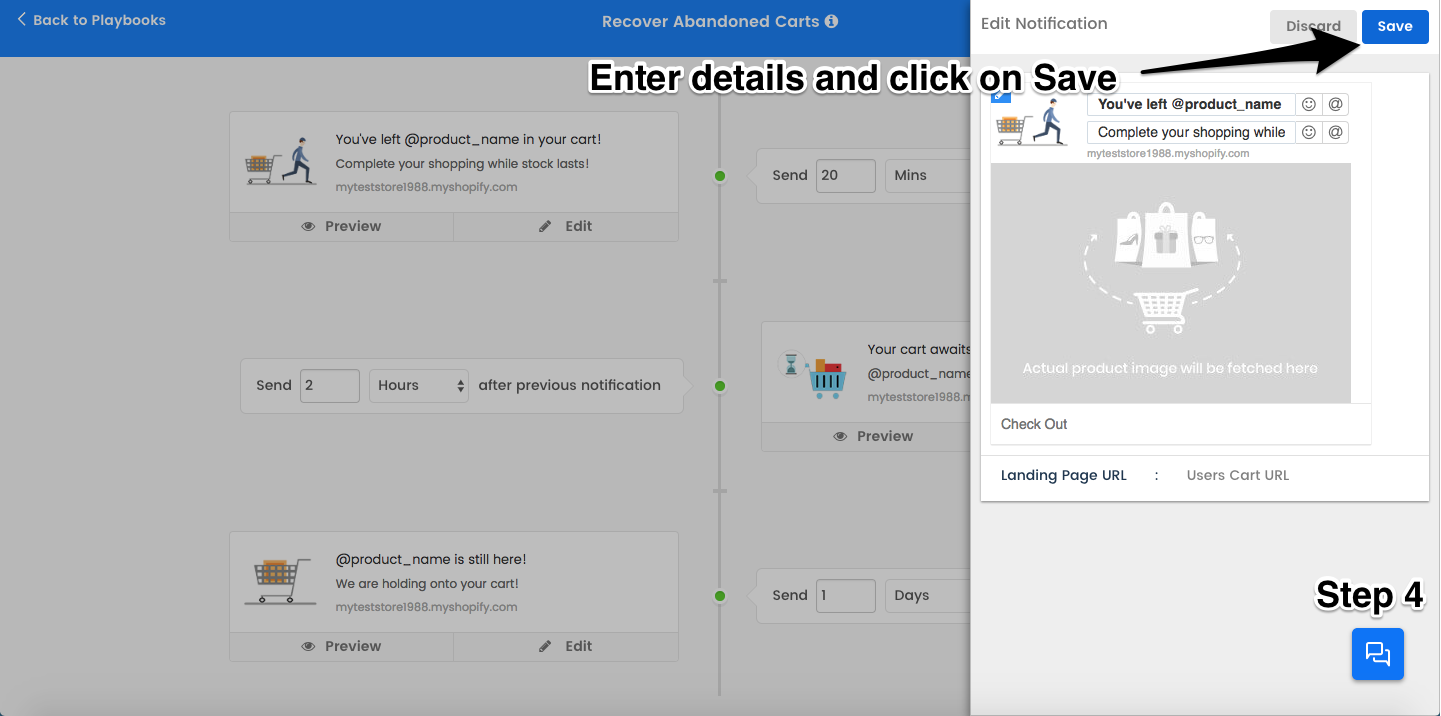Click the pencil icon on first notification's Edit
Viewport: 1441px width, 716px height.
pos(545,226)
